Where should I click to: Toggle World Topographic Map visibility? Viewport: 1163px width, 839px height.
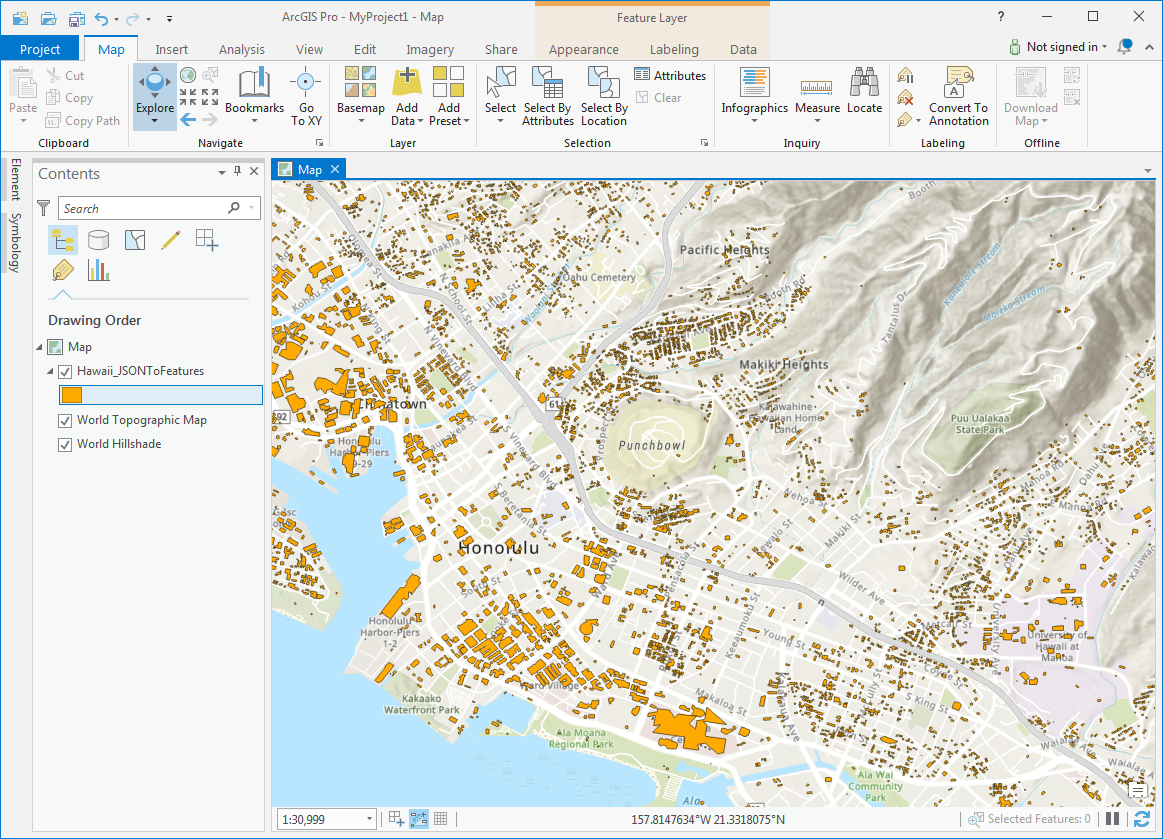pos(65,420)
